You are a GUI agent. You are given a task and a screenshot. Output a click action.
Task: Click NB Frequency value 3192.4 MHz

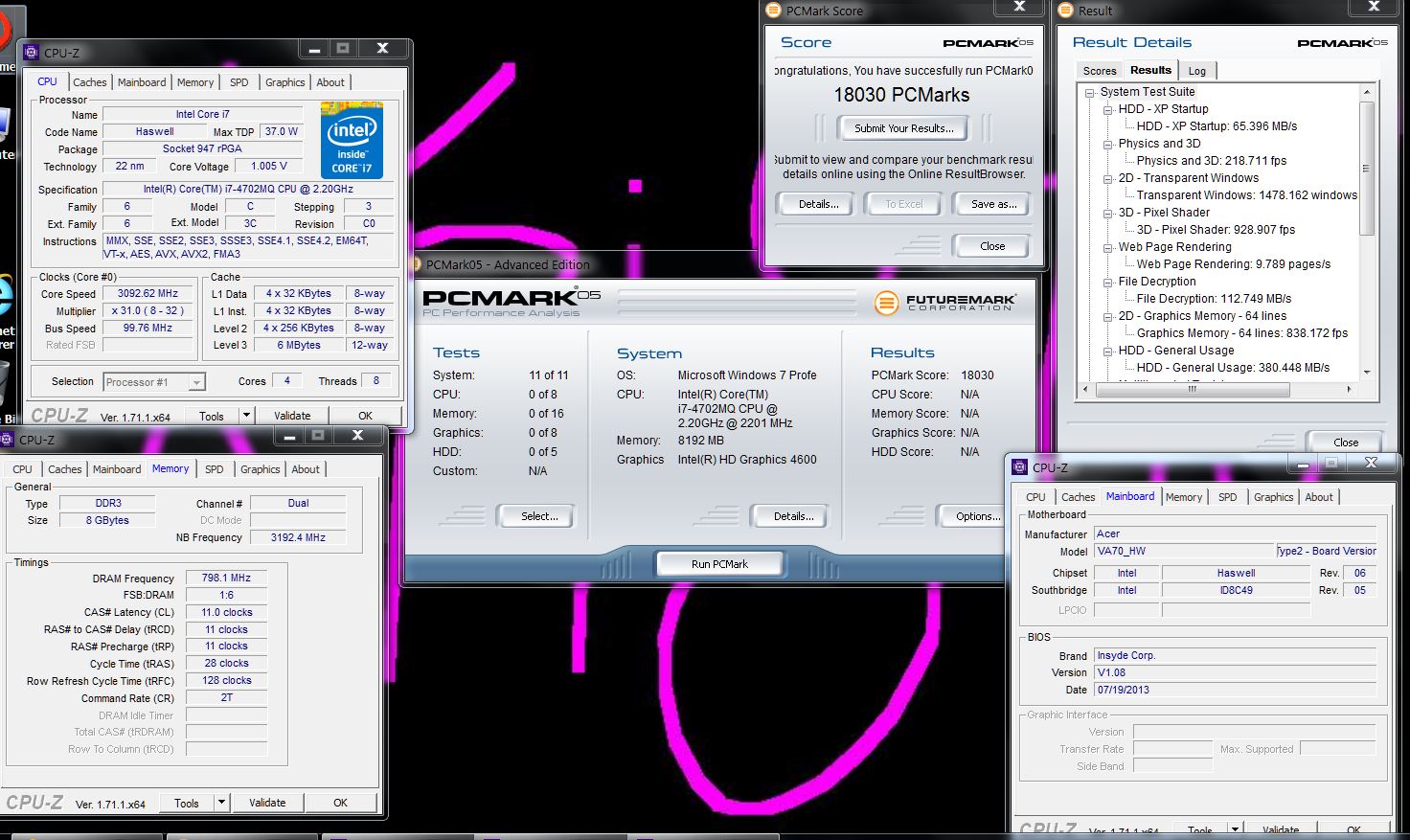coord(298,538)
